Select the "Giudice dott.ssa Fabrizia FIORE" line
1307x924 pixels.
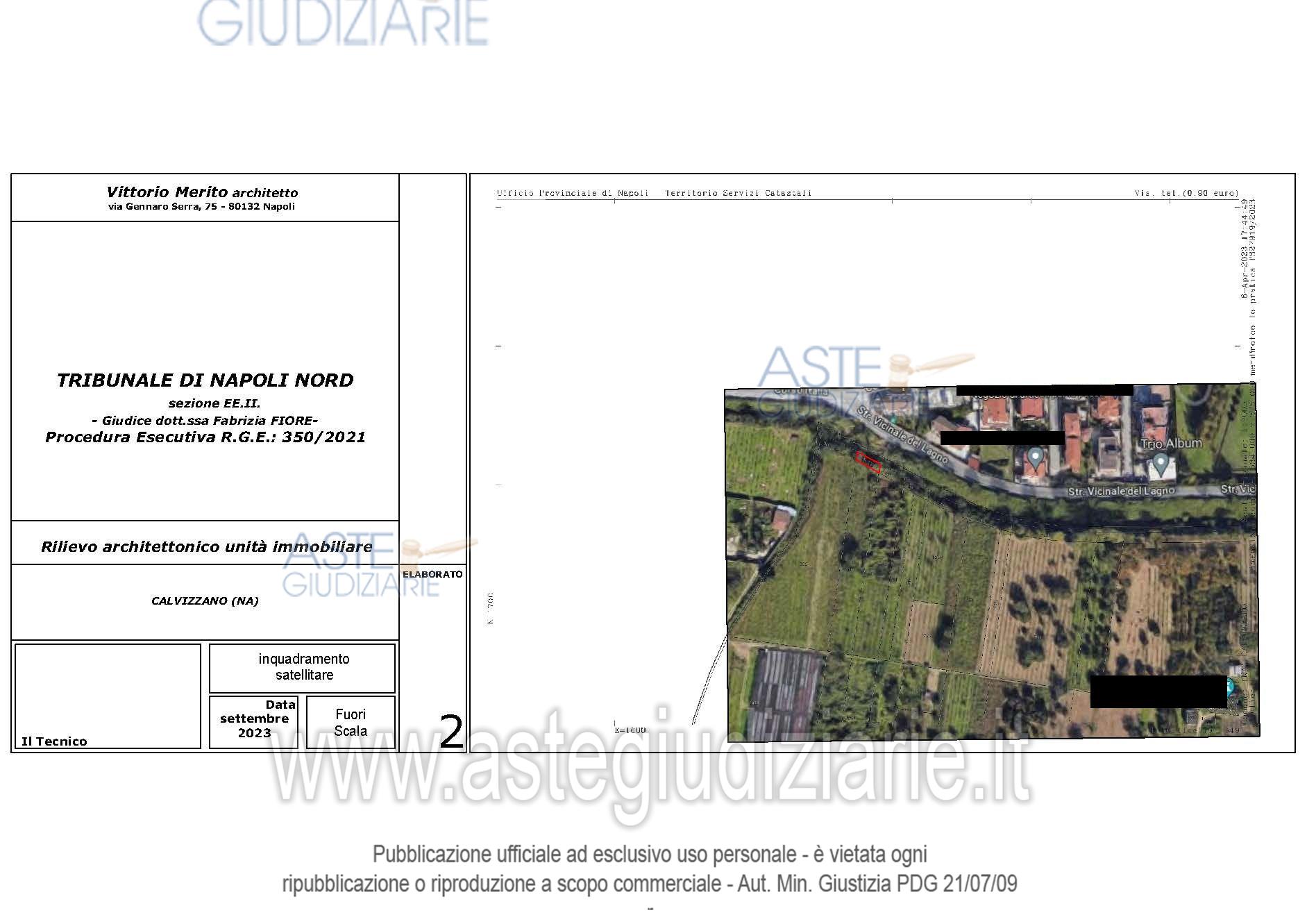tap(205, 420)
